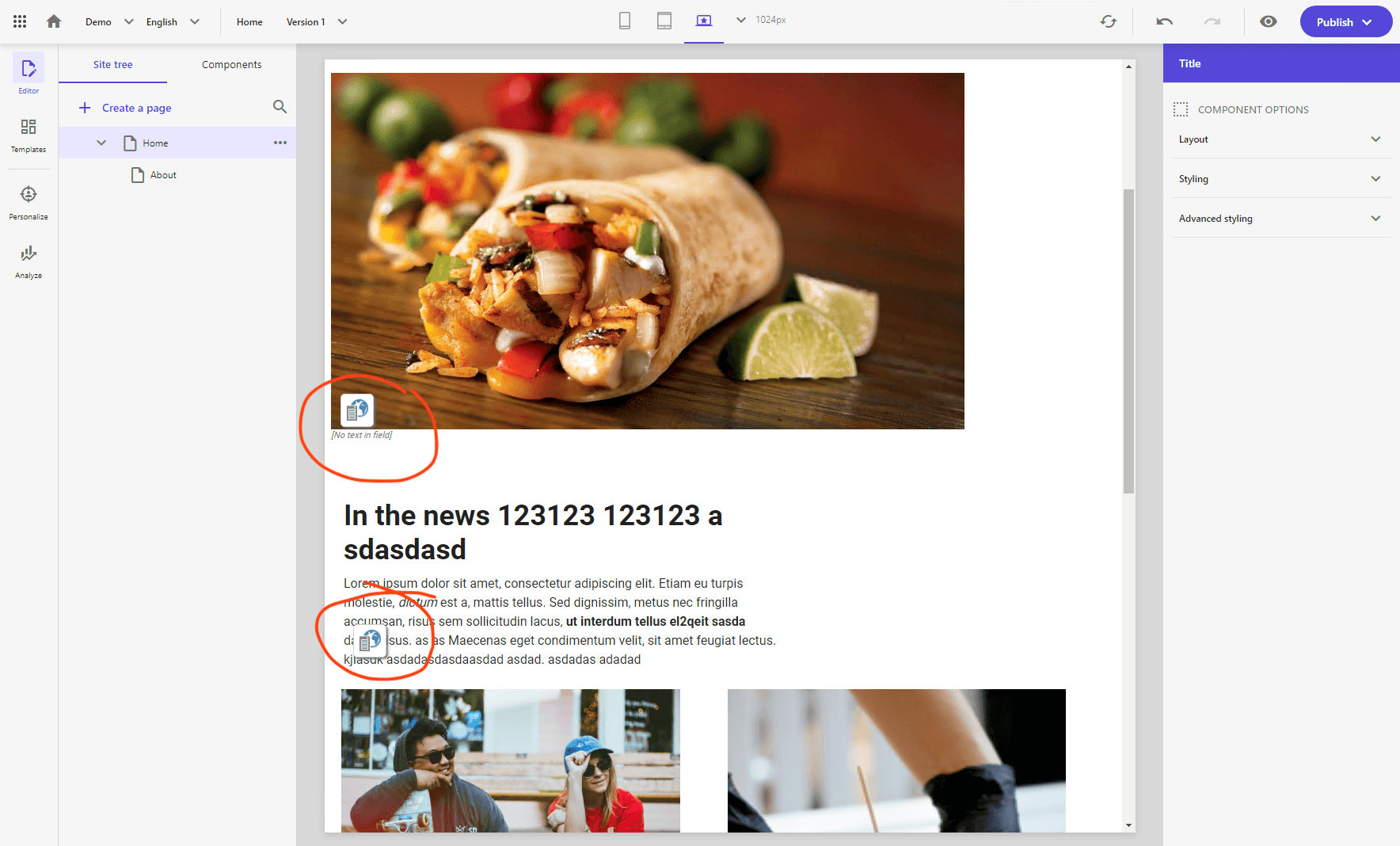The width and height of the screenshot is (1400, 846).
Task: Open the Templates panel
Action: (29, 135)
